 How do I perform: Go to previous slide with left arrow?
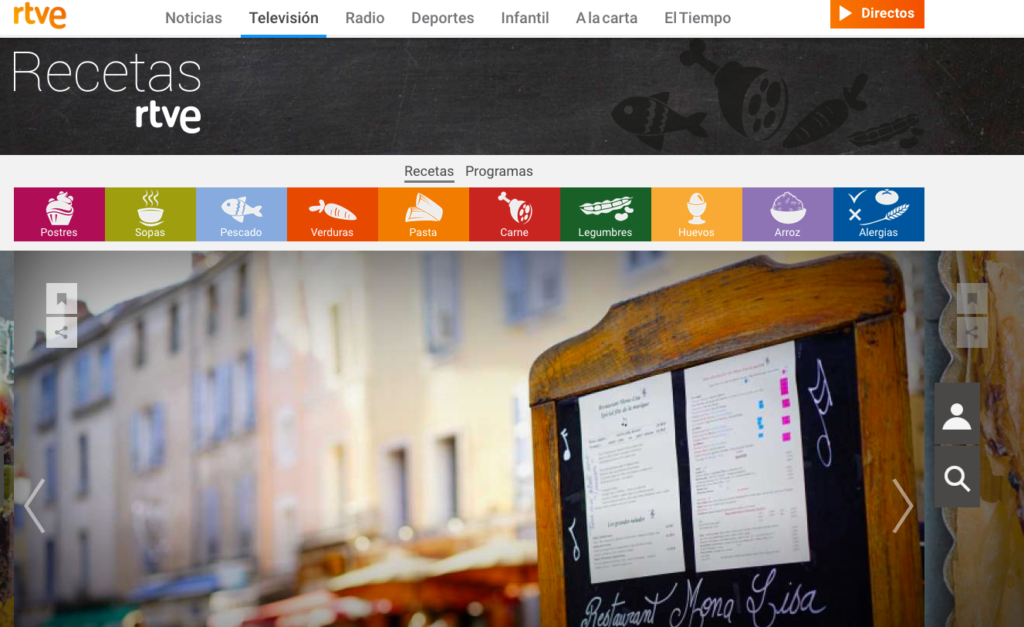click(x=35, y=505)
